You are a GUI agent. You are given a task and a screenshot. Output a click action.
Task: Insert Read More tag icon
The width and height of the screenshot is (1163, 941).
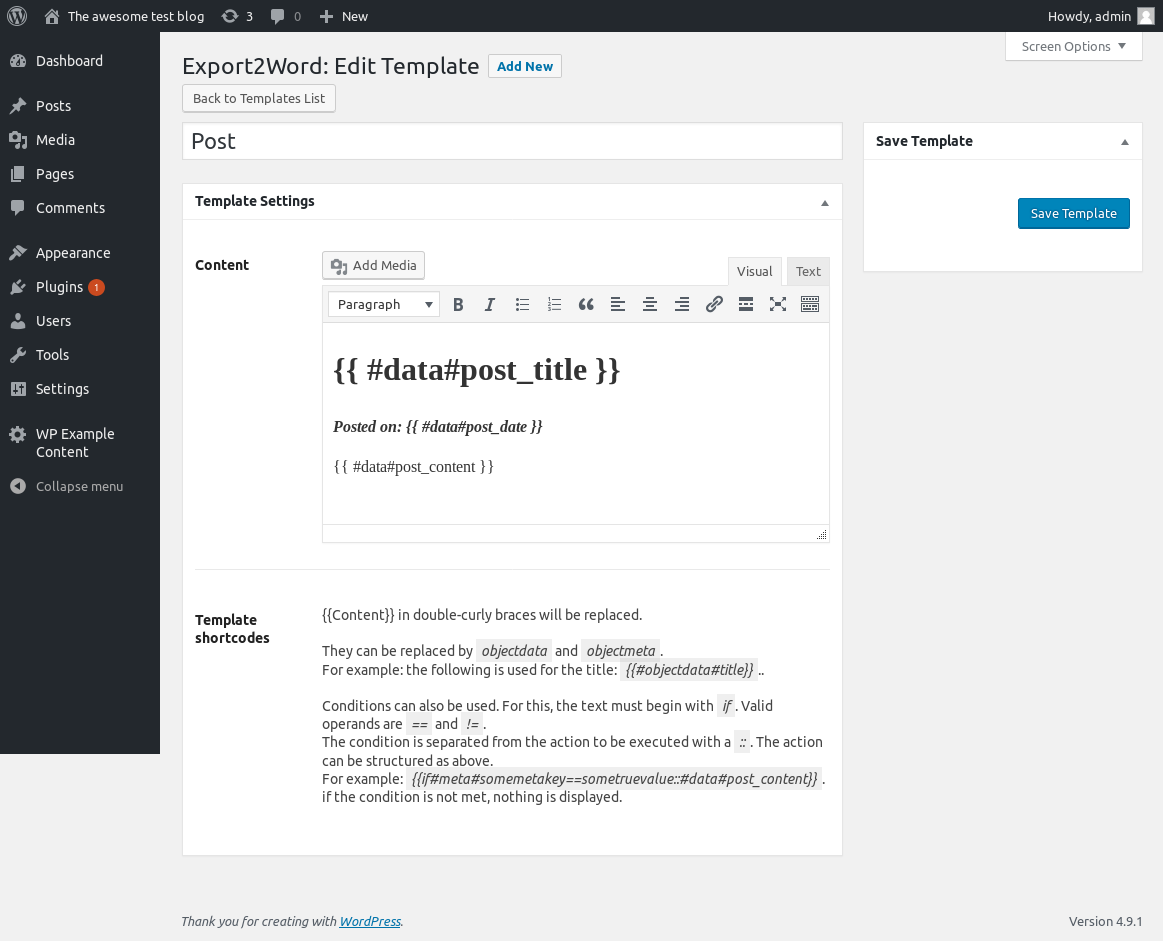[746, 305]
